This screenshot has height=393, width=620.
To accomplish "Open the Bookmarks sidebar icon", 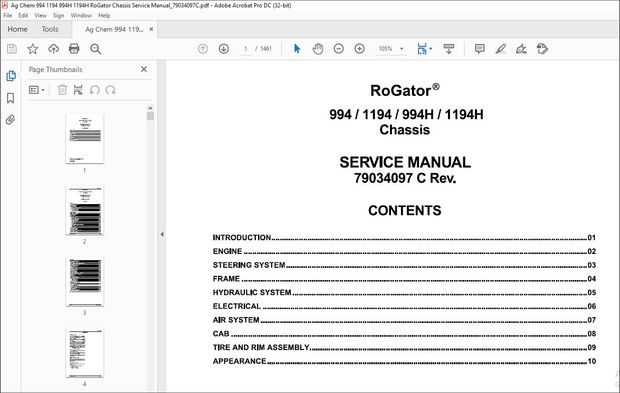I will tap(11, 98).
